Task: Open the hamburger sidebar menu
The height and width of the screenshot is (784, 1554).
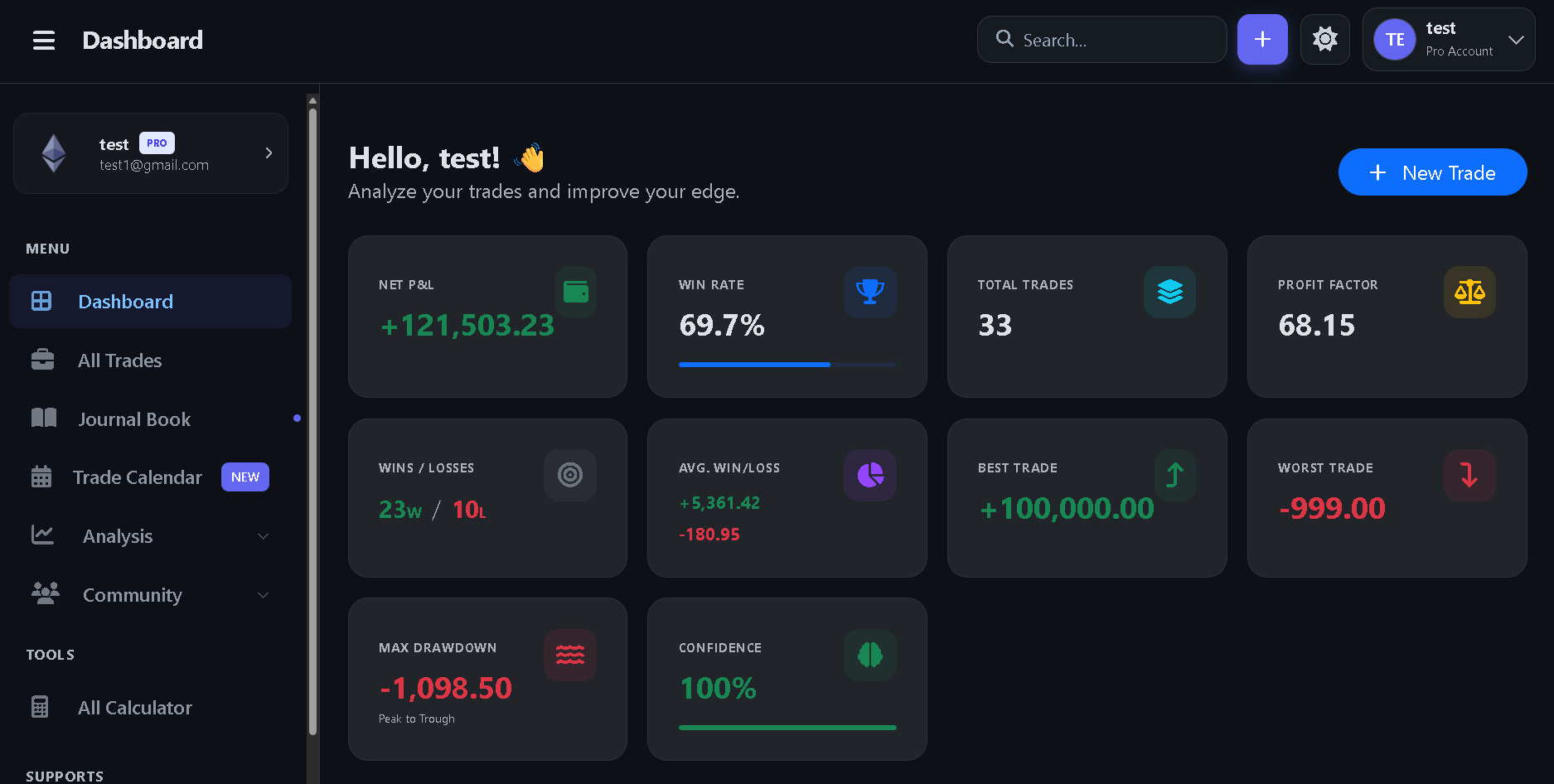Action: point(44,40)
